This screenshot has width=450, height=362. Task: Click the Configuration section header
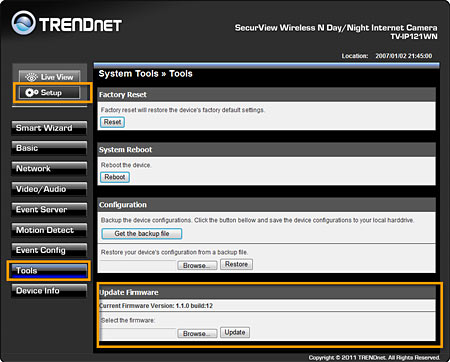point(266,205)
